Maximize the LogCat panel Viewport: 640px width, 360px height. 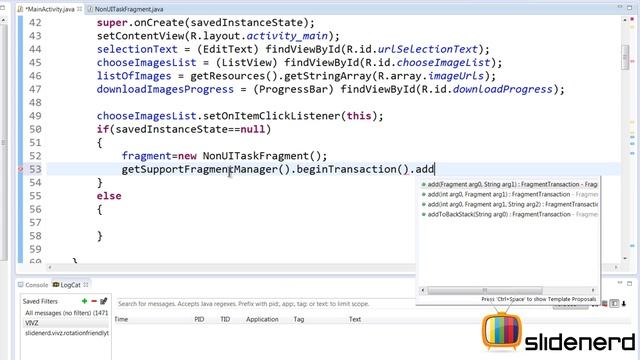[x=629, y=283]
